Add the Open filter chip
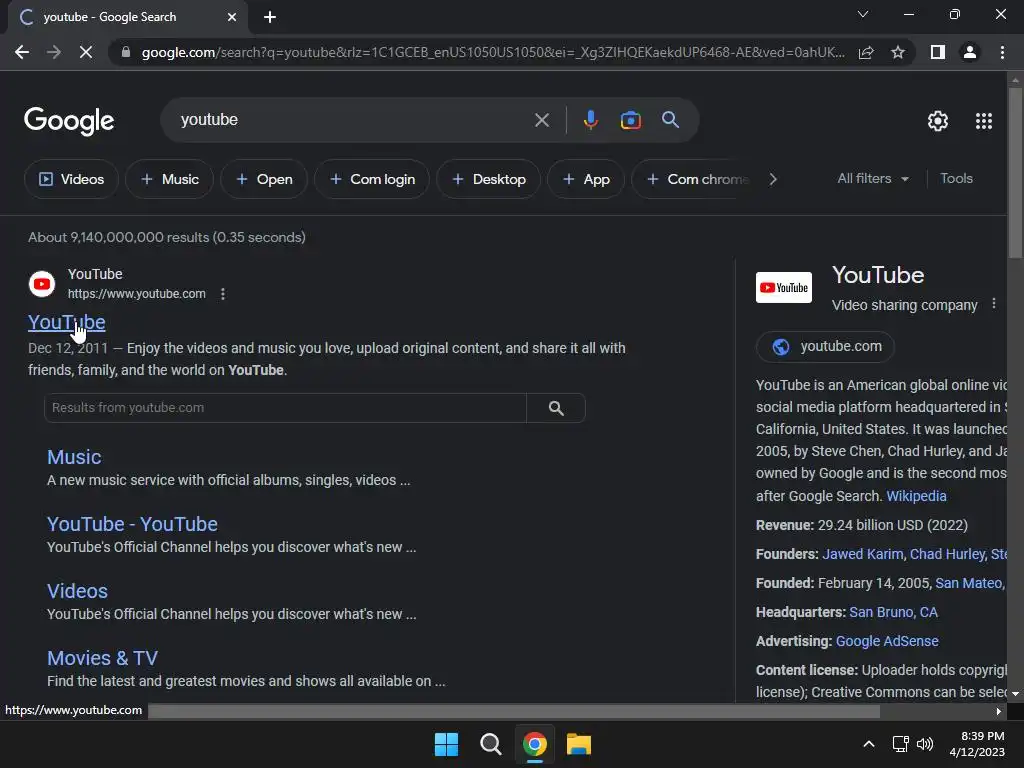This screenshot has height=768, width=1024. (264, 179)
